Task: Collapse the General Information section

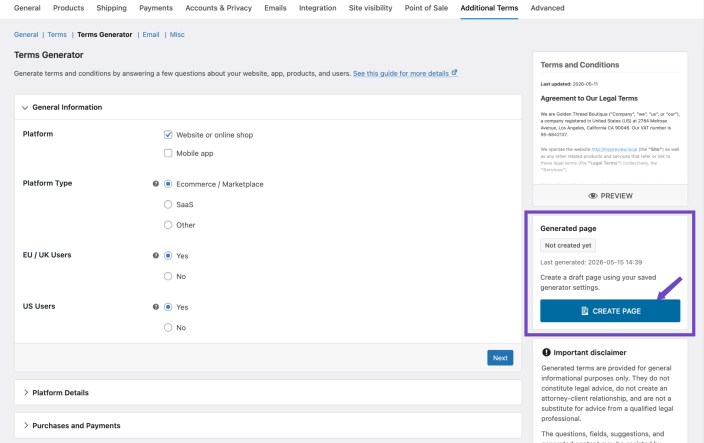Action: 268,107
